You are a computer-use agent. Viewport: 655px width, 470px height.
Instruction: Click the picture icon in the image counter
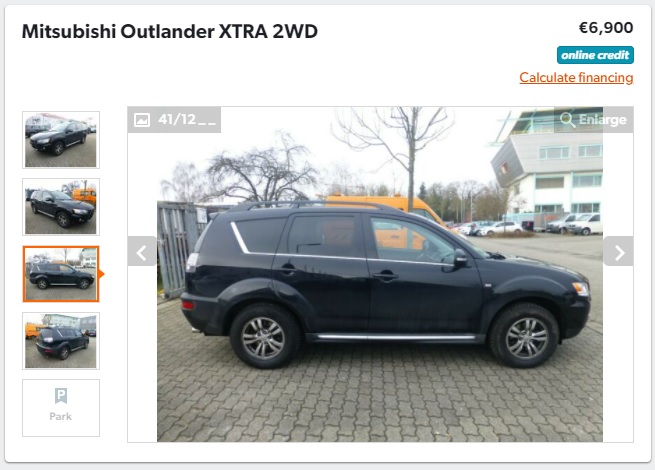coord(142,120)
